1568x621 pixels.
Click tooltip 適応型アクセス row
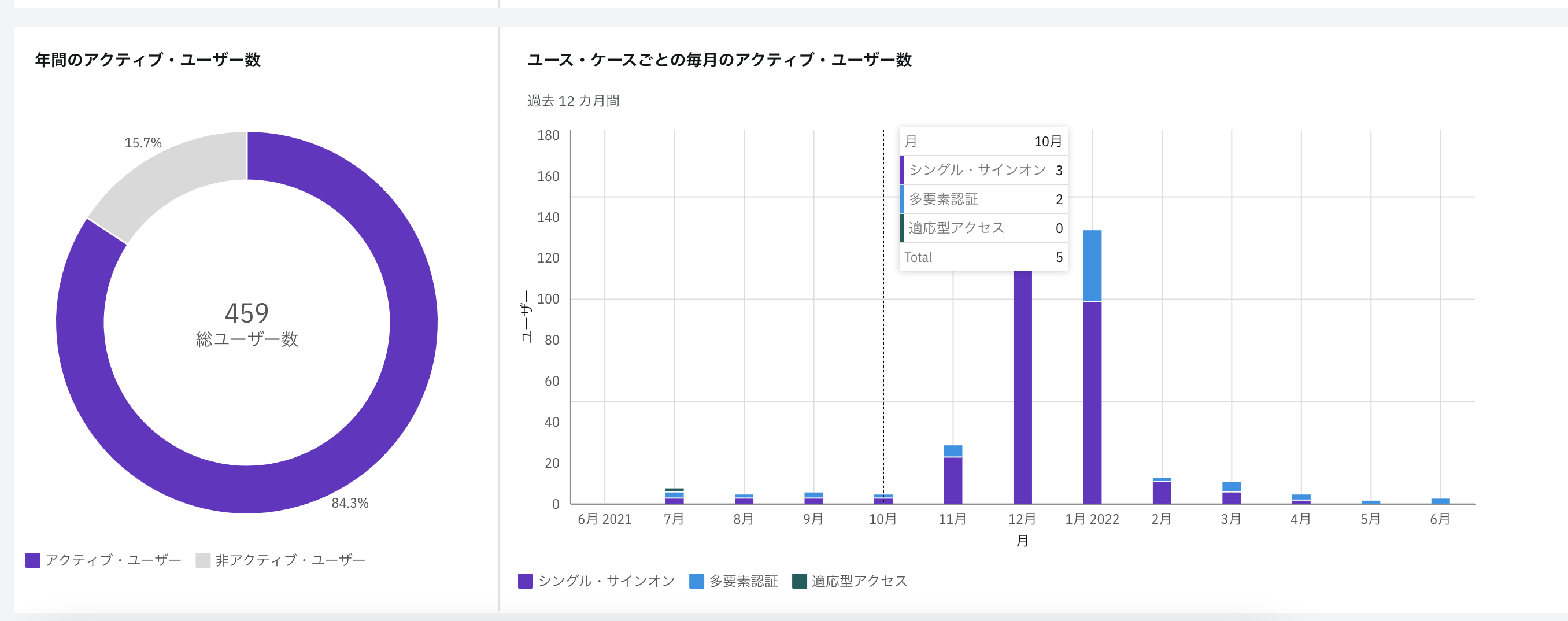[x=983, y=228]
